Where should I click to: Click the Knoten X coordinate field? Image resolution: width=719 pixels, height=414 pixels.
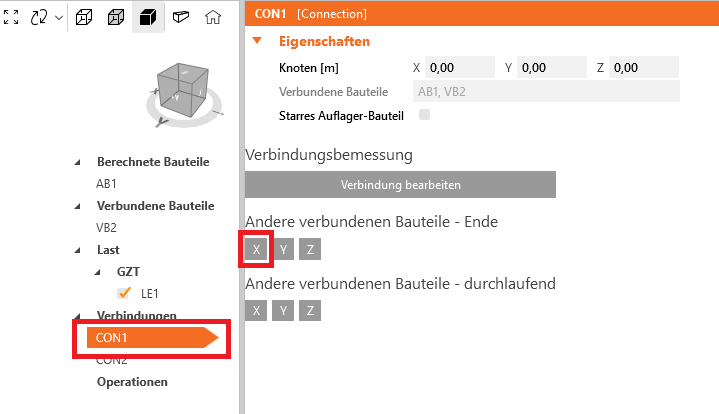pos(460,67)
